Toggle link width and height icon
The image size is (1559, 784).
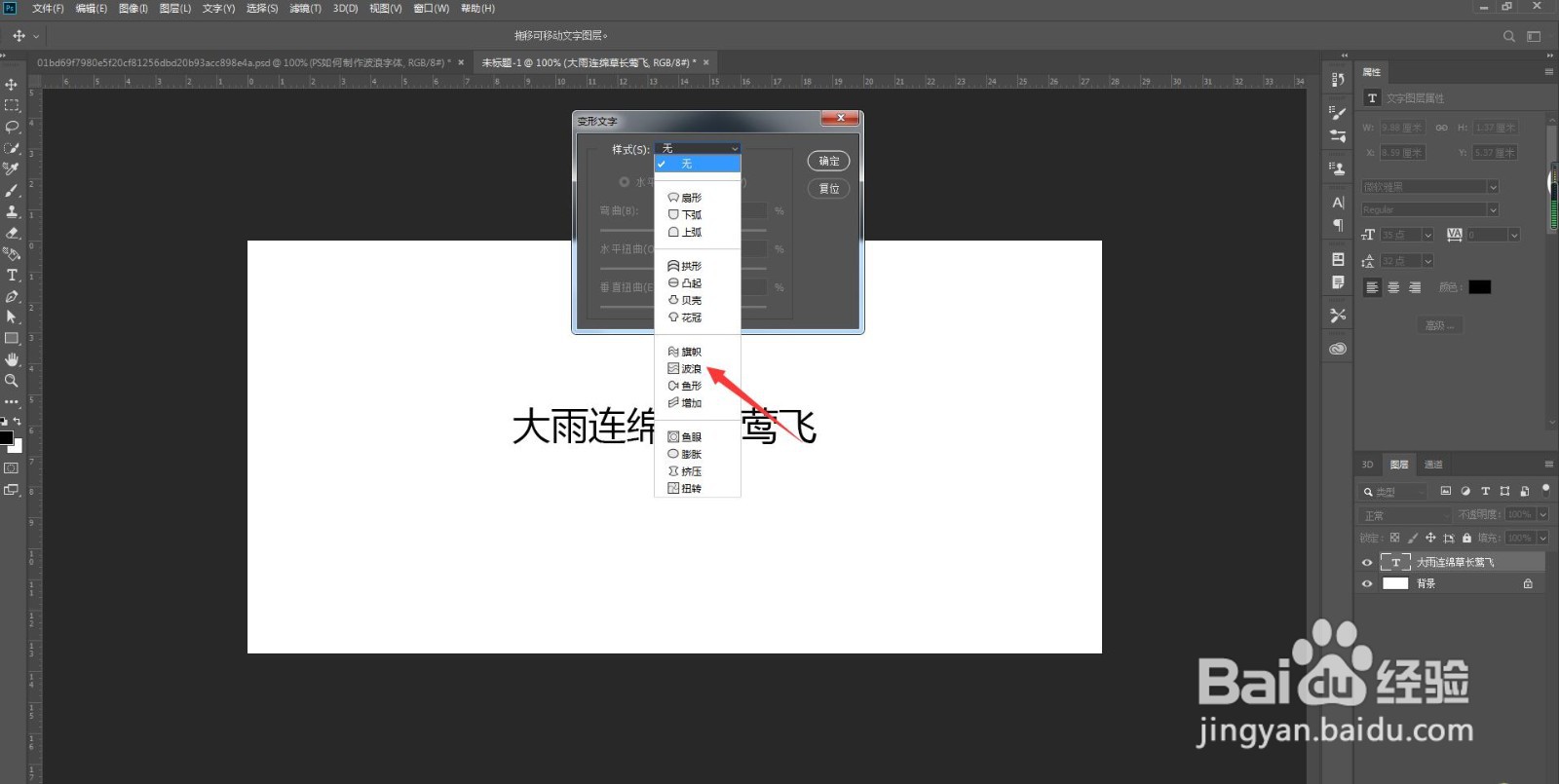(x=1441, y=128)
